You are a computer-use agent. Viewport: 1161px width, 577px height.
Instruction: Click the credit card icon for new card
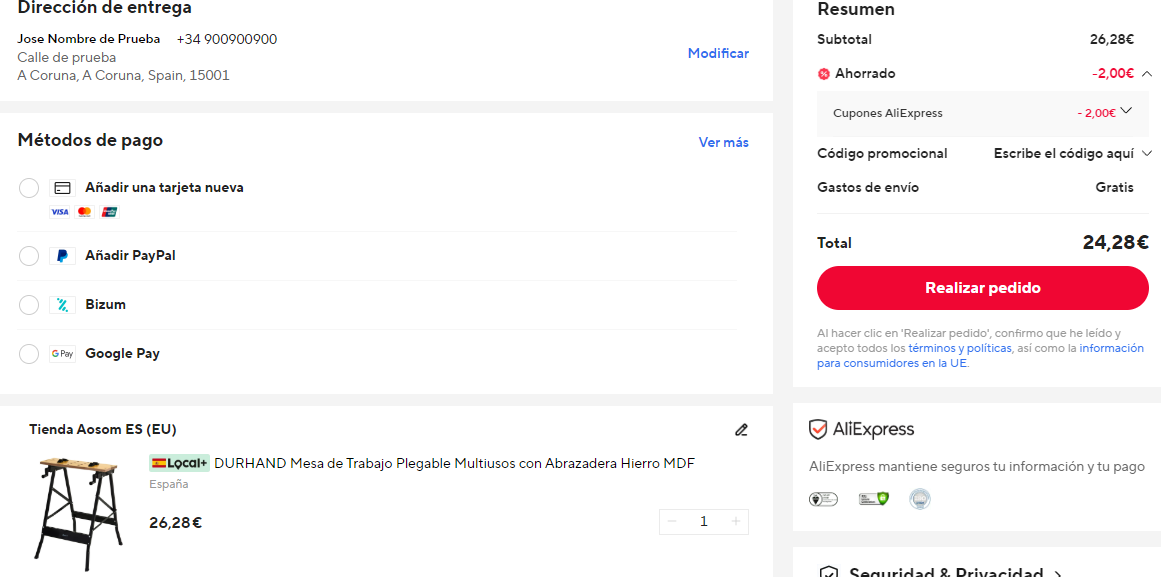click(x=62, y=188)
